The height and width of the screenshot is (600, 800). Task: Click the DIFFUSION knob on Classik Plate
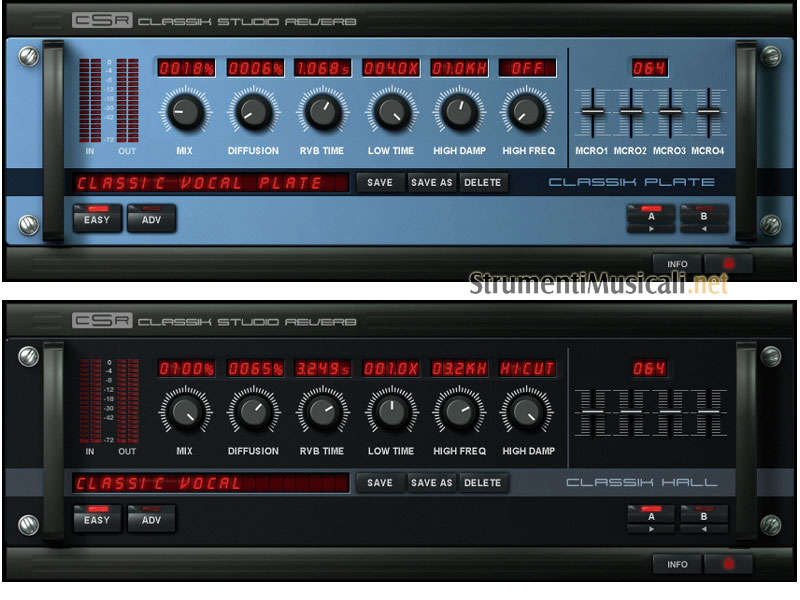(x=253, y=112)
